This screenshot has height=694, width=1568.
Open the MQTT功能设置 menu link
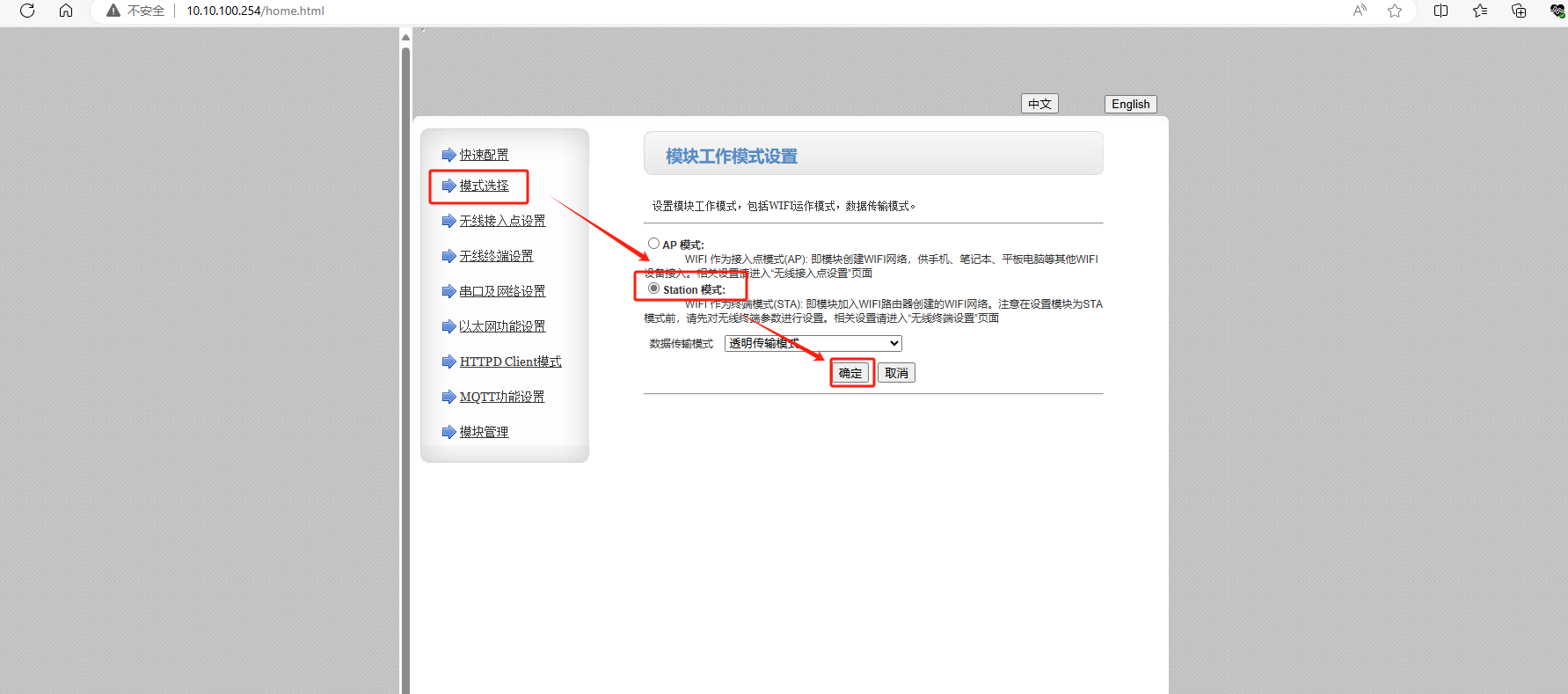[502, 397]
